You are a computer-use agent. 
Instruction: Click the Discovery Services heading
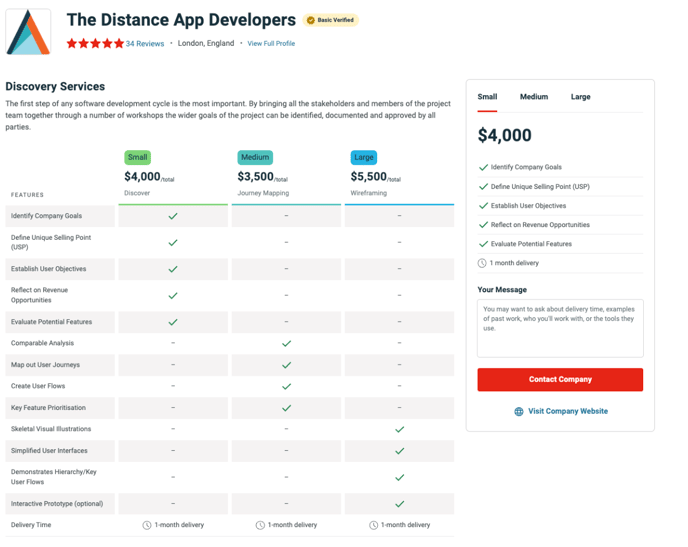[x=55, y=86]
